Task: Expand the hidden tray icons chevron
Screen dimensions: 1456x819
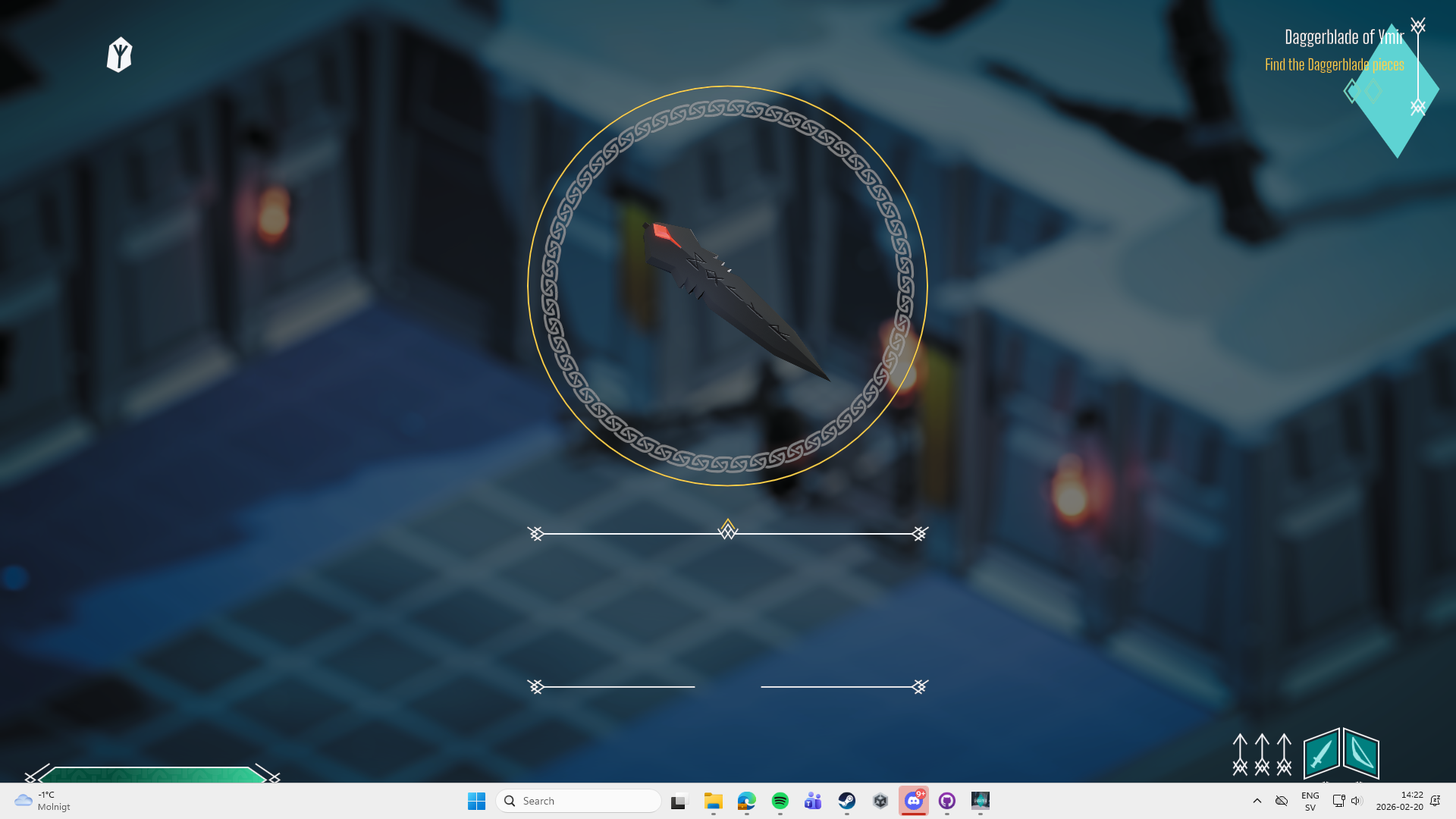Action: point(1257,801)
